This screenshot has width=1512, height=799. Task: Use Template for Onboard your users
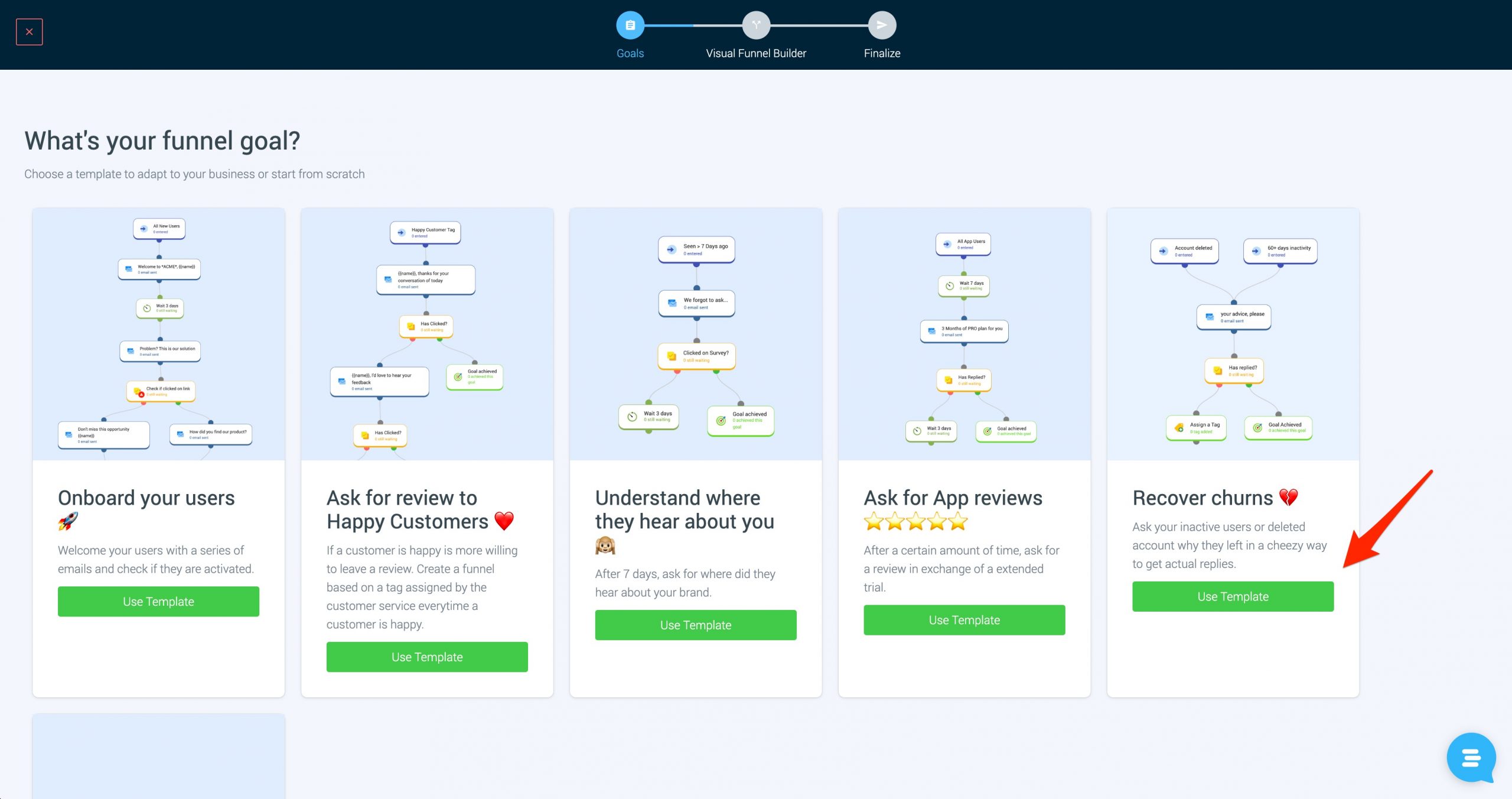click(x=158, y=601)
